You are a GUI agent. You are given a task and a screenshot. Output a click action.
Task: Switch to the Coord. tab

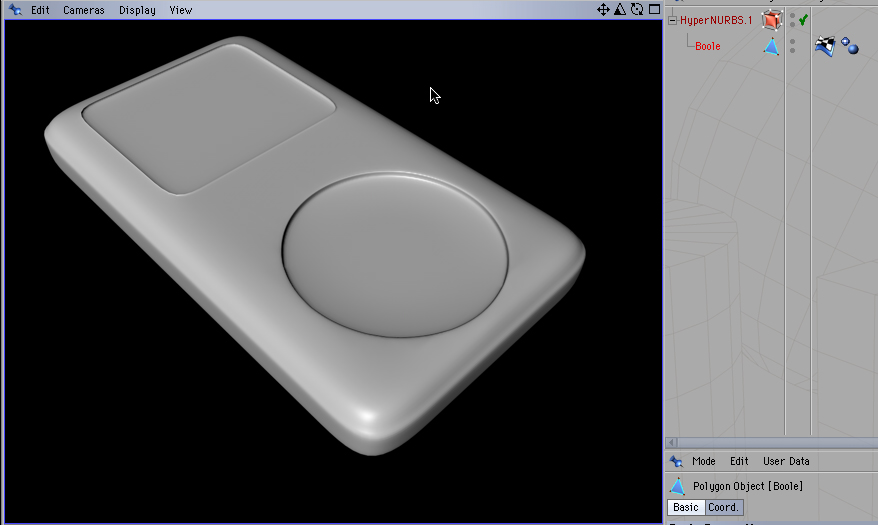click(723, 507)
